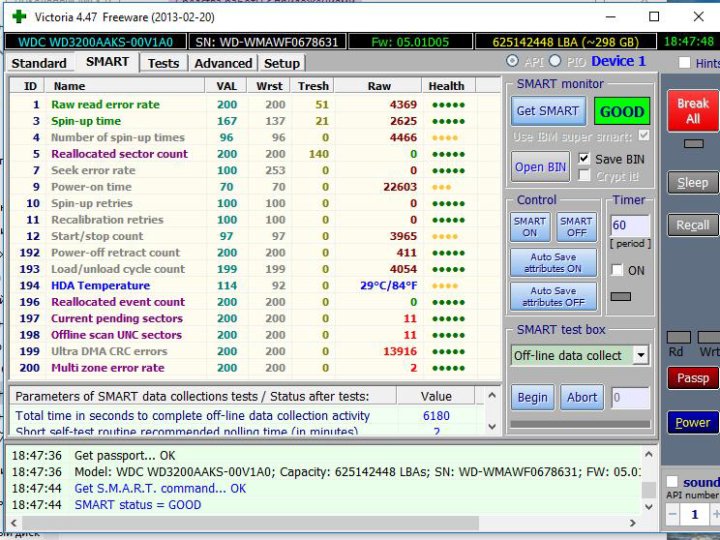This screenshot has height=540, width=720.
Task: Enable the Hints checkbox
Action: click(x=684, y=63)
